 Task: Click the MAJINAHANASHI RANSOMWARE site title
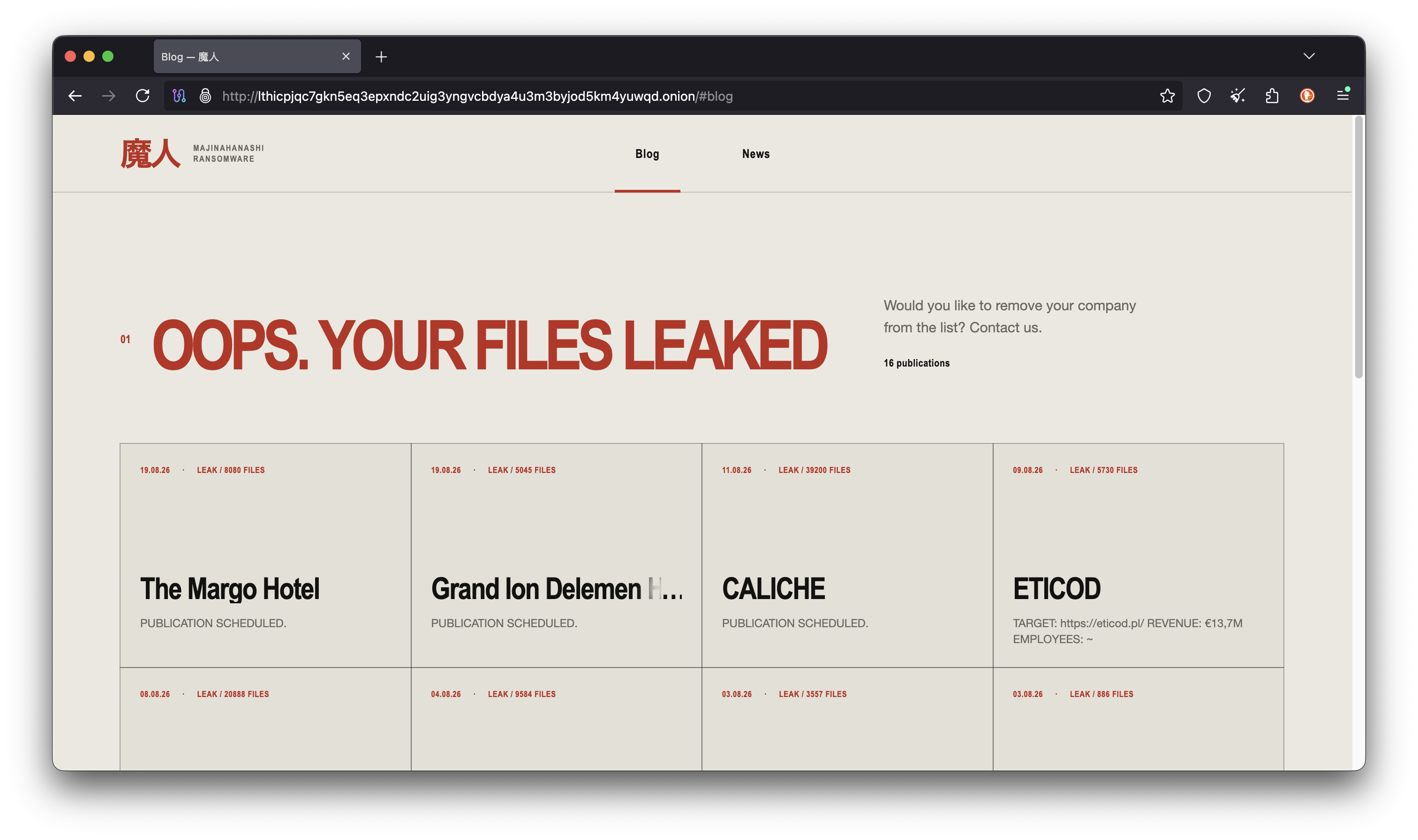229,153
